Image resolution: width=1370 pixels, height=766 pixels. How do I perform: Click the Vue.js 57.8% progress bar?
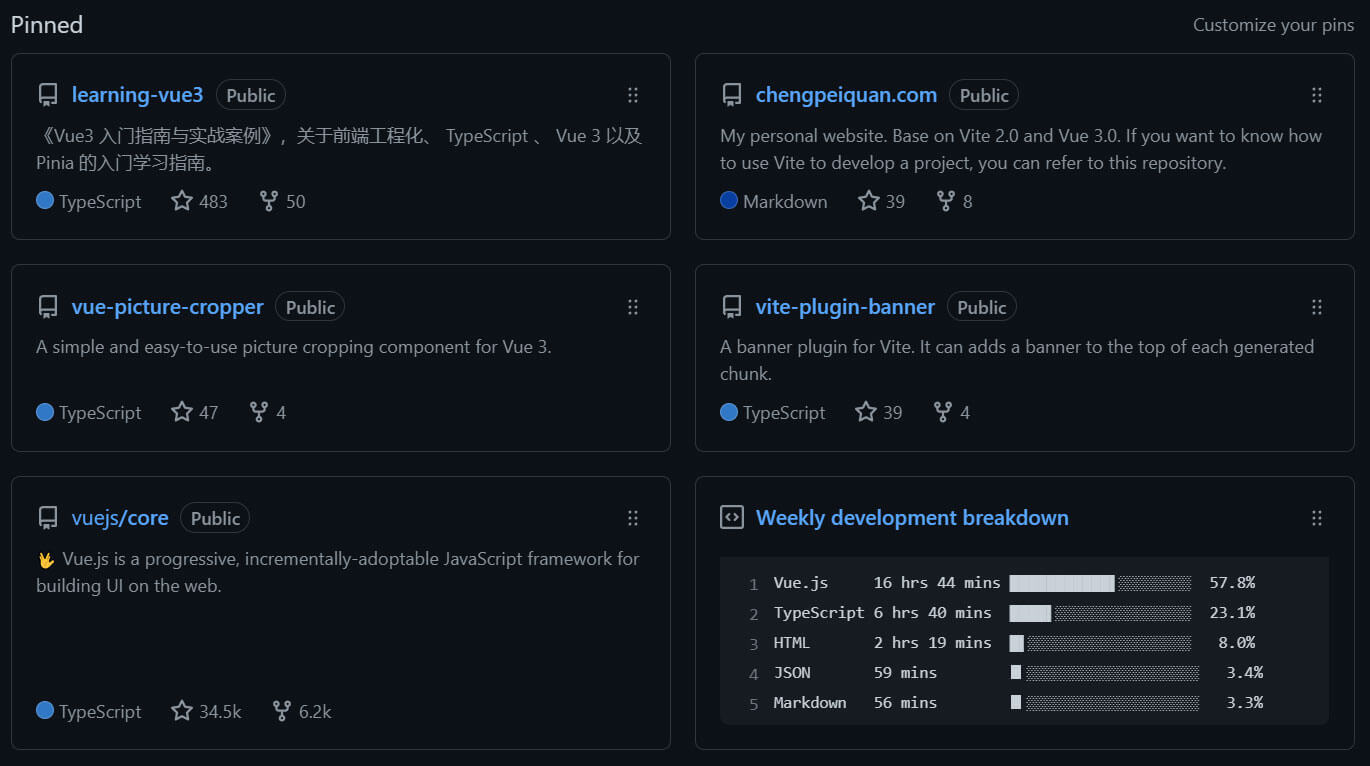(x=1100, y=583)
